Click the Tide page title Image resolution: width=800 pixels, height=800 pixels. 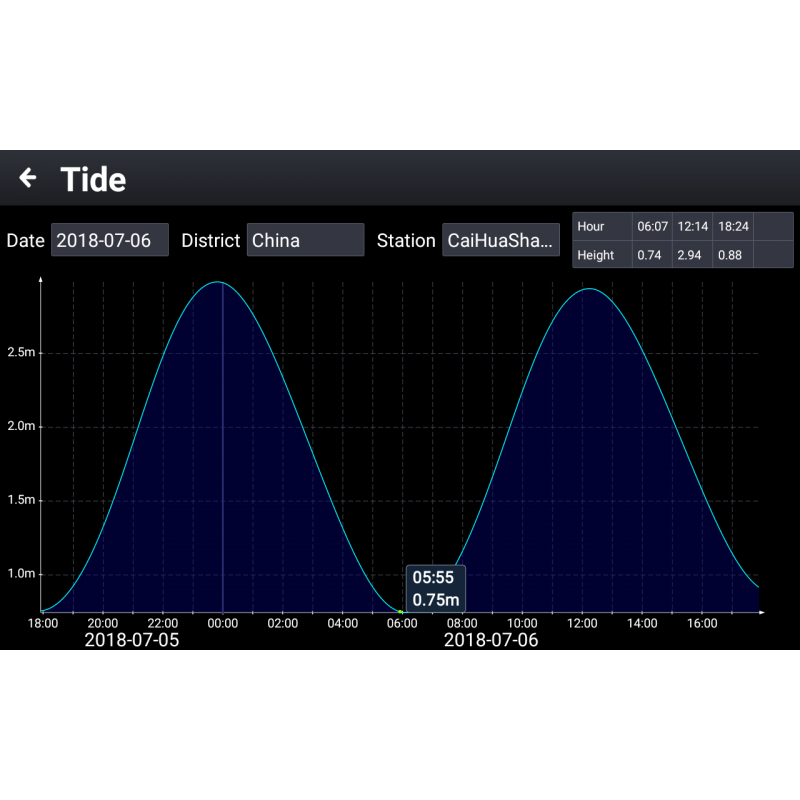click(x=93, y=179)
